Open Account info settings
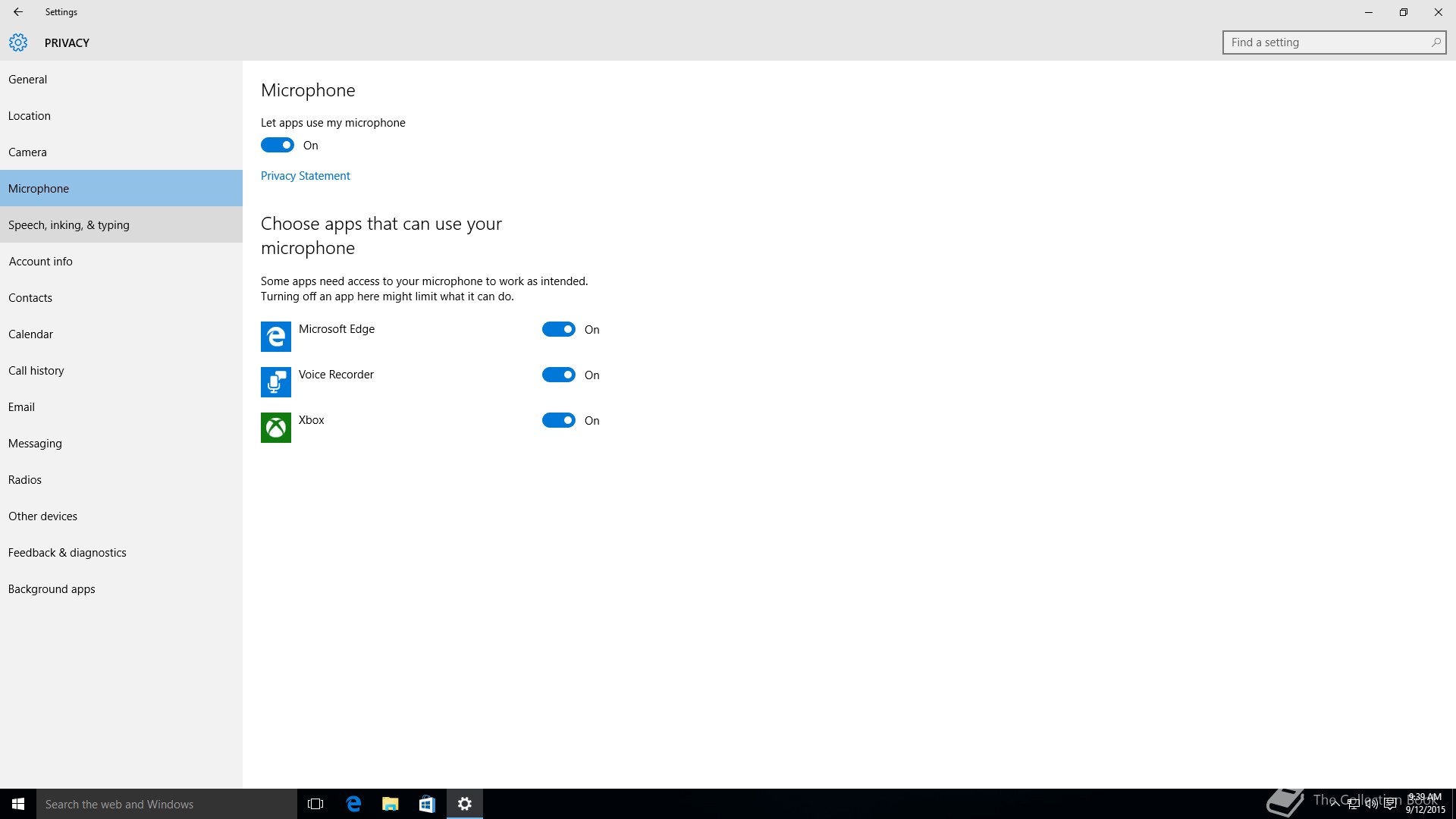The height and width of the screenshot is (819, 1456). pyautogui.click(x=121, y=261)
